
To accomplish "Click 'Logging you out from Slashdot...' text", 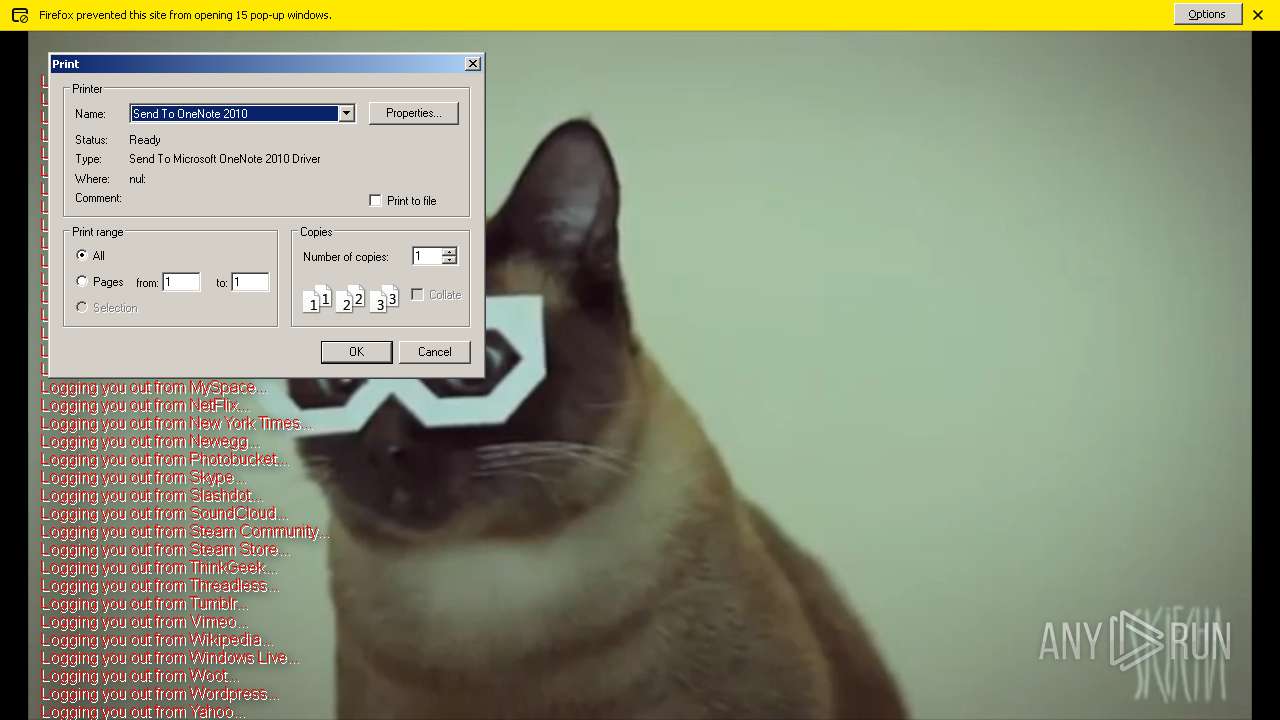I will (152, 495).
